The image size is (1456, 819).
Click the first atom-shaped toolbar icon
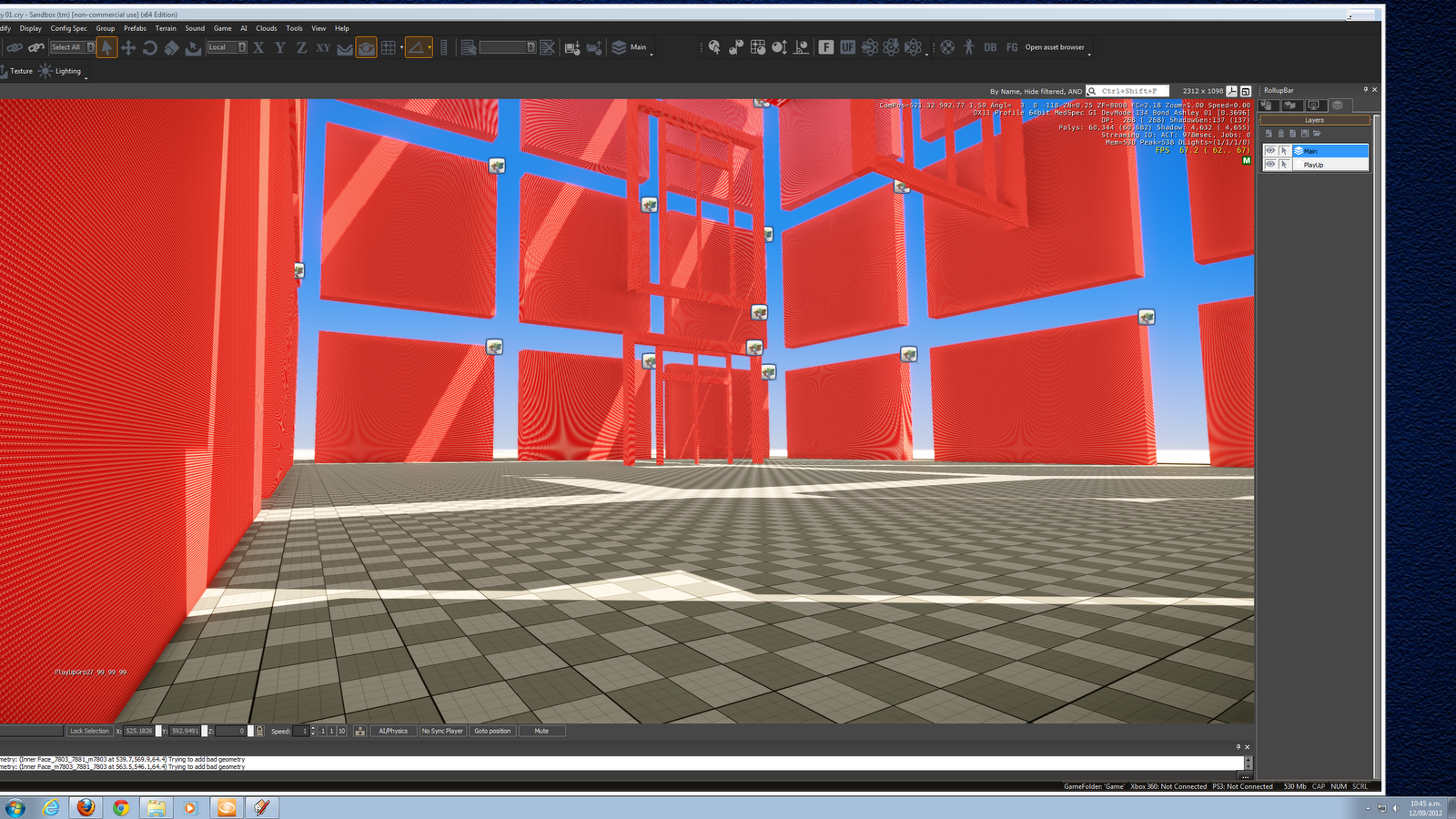pyautogui.click(x=870, y=47)
